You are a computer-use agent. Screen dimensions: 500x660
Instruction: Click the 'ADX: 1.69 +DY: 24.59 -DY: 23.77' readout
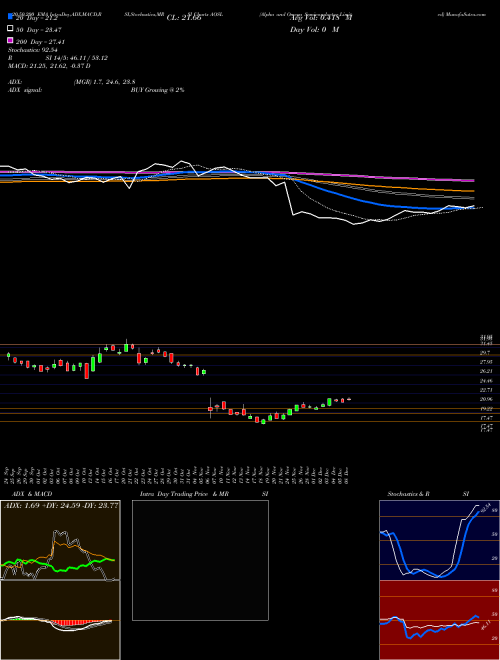coord(61,505)
